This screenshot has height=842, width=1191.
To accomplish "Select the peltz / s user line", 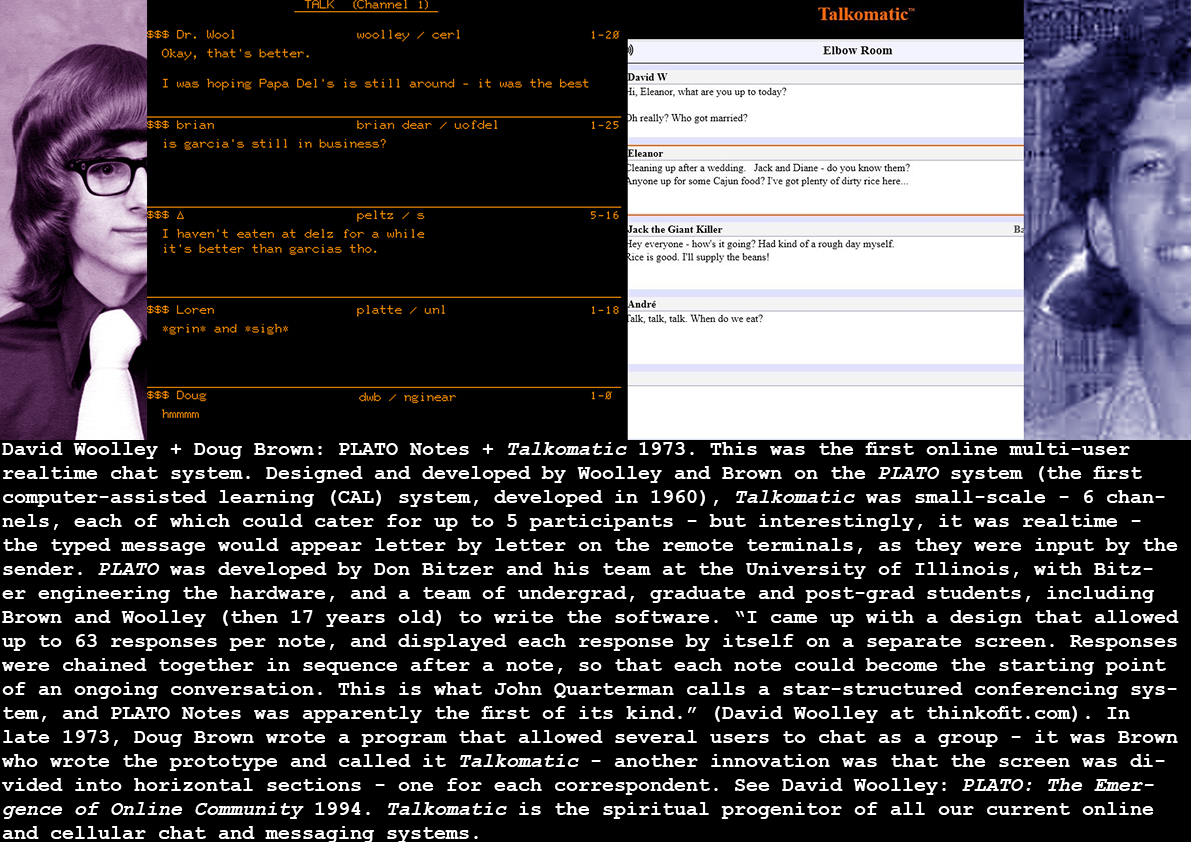I will 390,215.
